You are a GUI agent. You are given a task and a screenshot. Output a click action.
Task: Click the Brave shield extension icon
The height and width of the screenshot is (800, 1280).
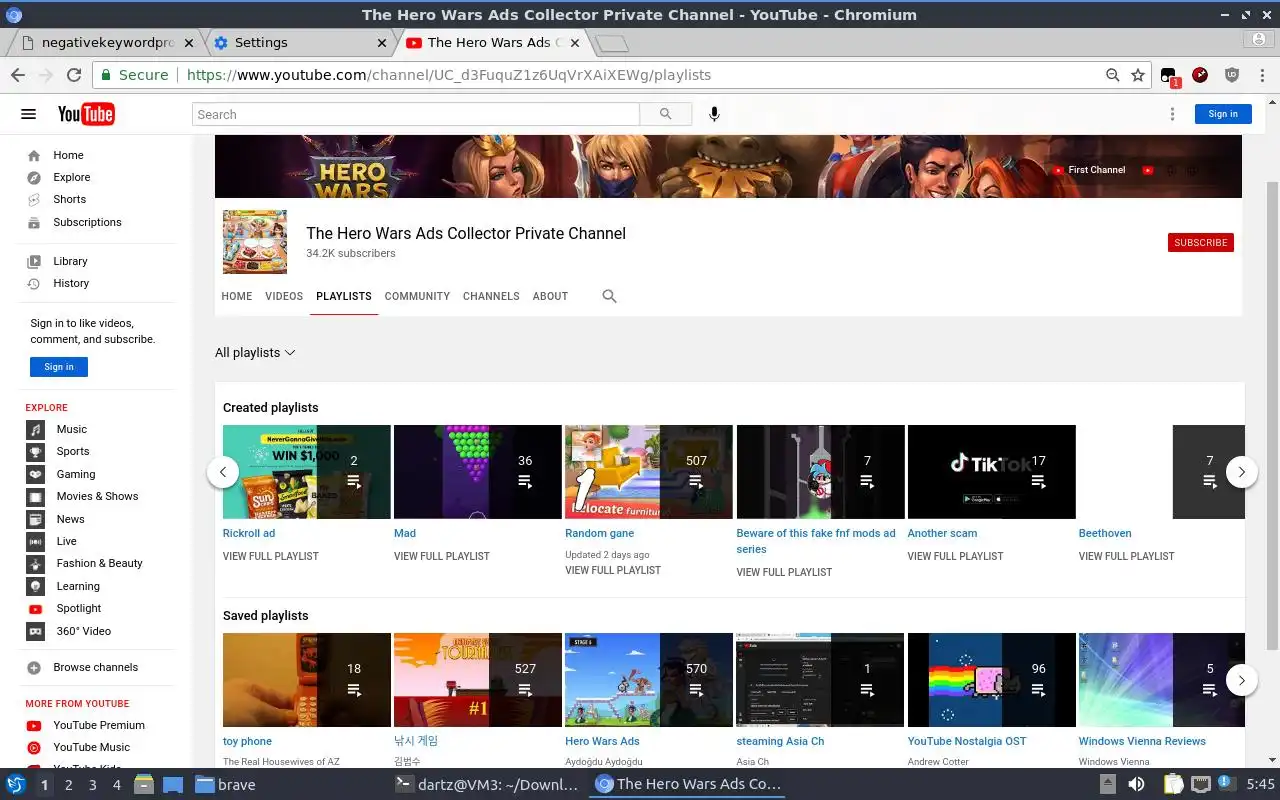pos(1232,75)
